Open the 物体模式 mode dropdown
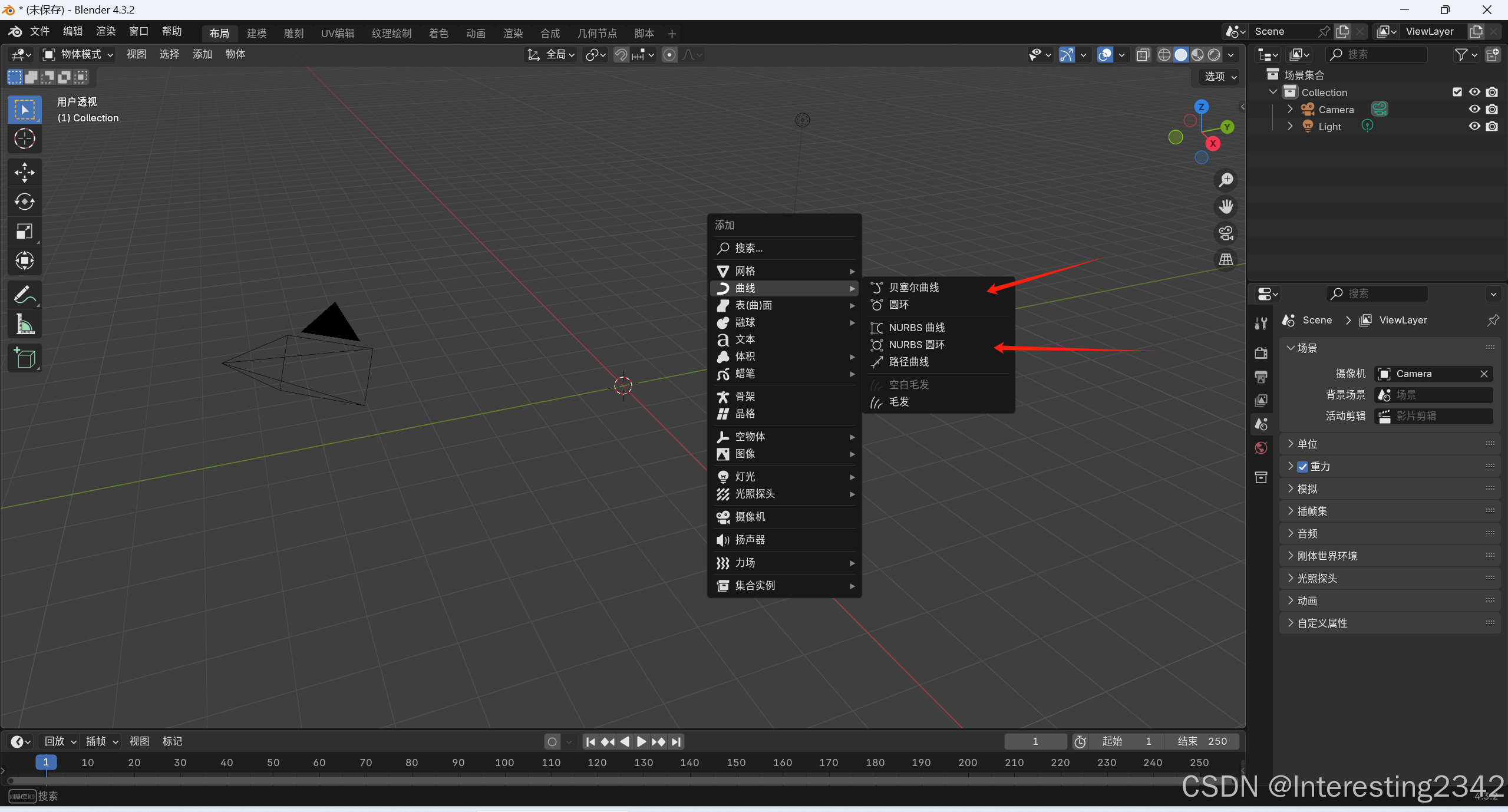 (78, 54)
